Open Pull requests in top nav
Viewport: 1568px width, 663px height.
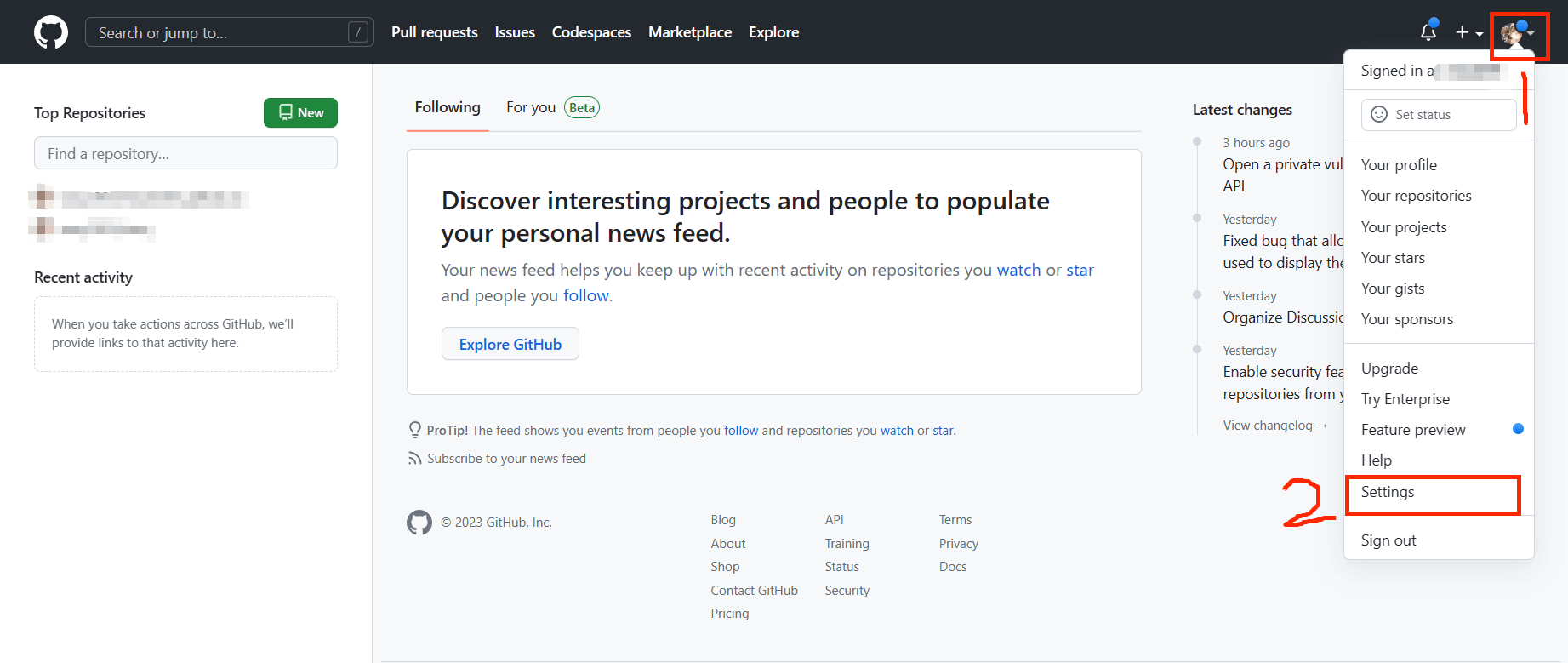click(435, 32)
